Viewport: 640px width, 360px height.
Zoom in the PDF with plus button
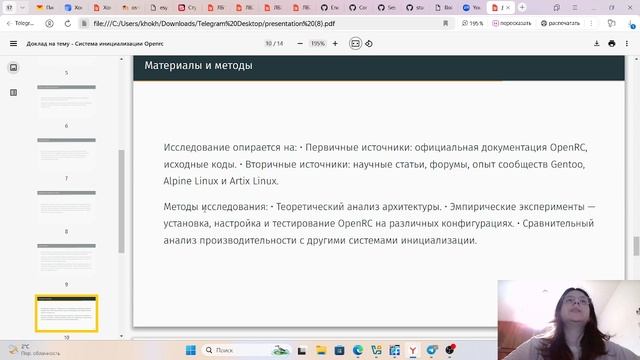pos(335,43)
